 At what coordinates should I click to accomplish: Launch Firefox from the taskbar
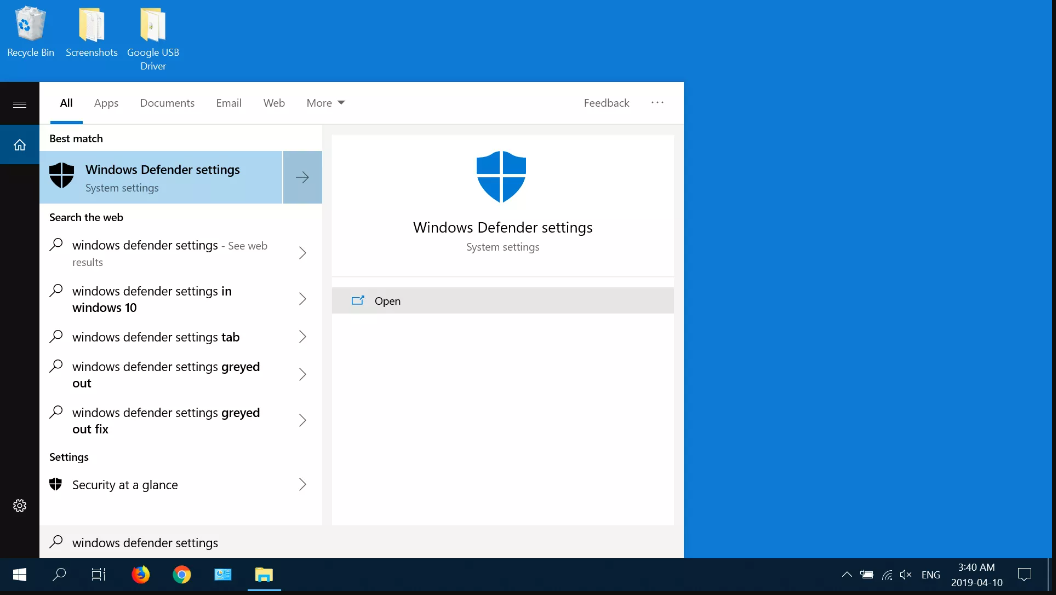[140, 575]
